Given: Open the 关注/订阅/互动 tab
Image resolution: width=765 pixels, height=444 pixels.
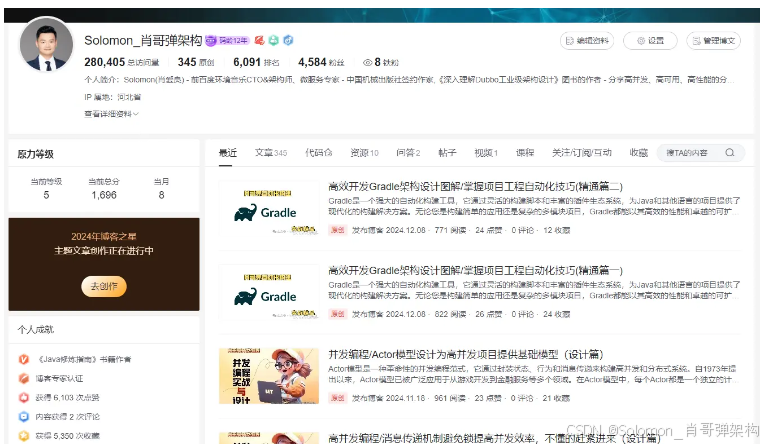Looking at the screenshot, I should [582, 153].
